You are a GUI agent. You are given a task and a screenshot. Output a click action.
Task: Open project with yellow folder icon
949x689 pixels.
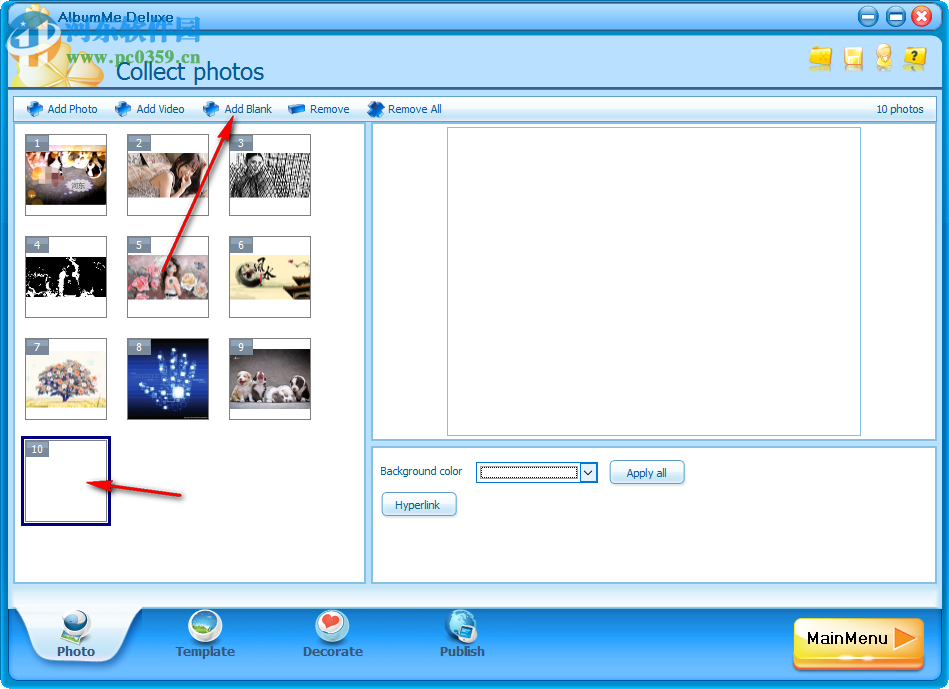click(821, 58)
